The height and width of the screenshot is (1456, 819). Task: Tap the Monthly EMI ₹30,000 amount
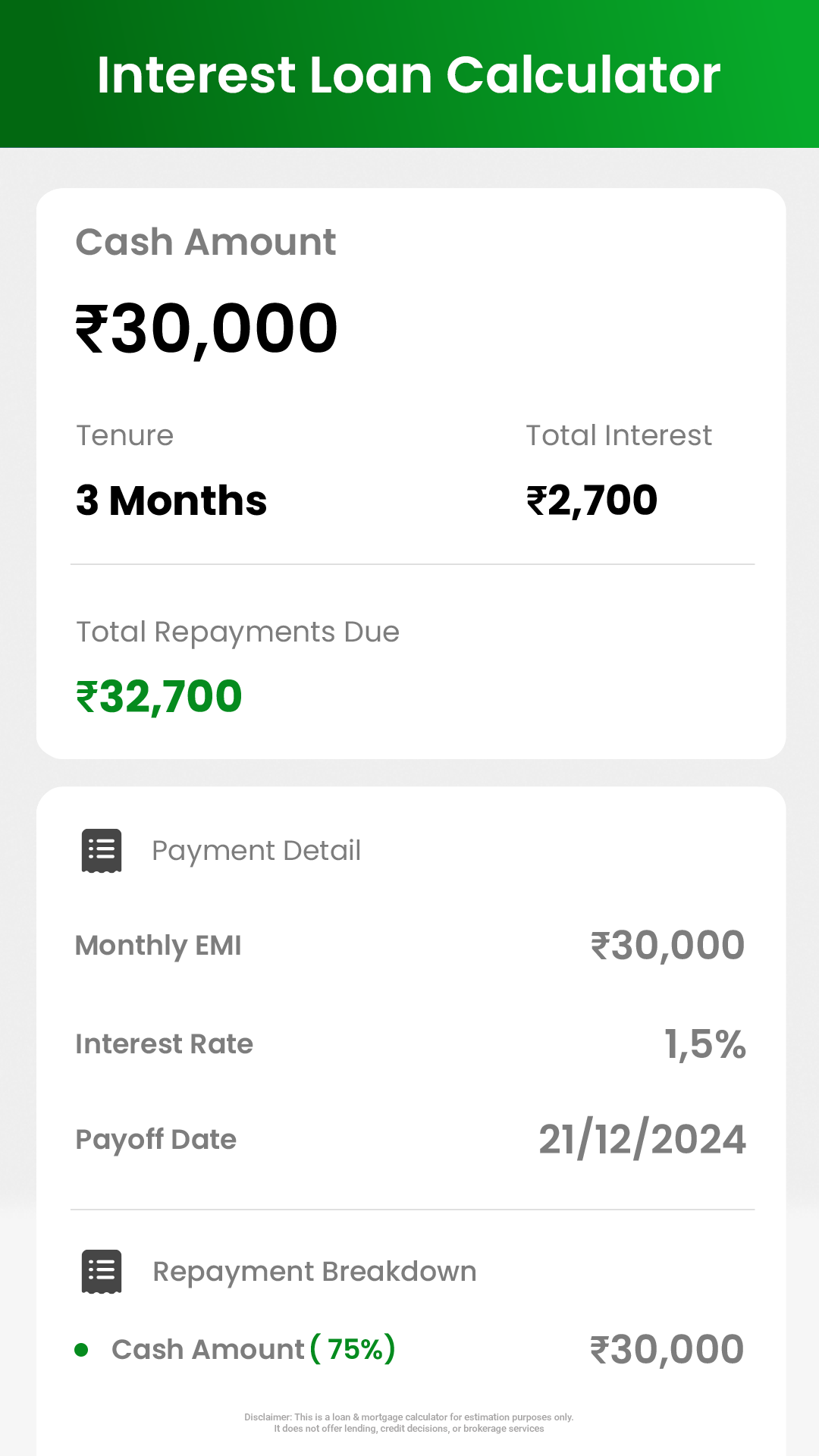click(668, 946)
